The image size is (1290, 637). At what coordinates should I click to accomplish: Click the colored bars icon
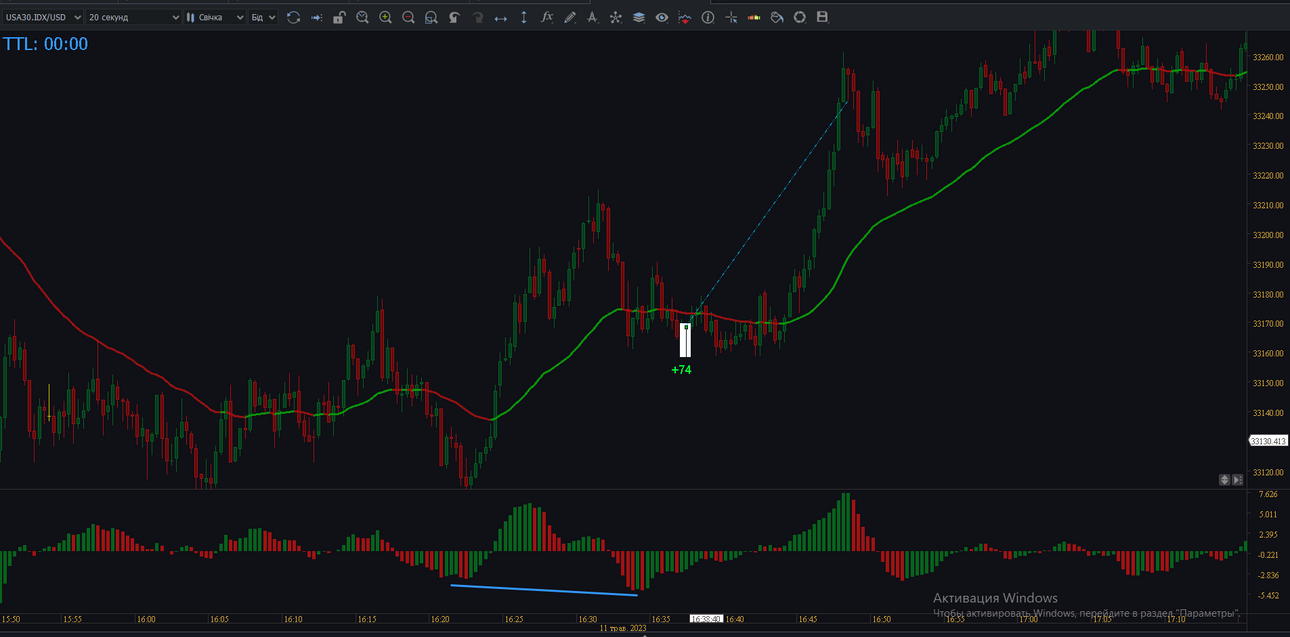point(754,17)
